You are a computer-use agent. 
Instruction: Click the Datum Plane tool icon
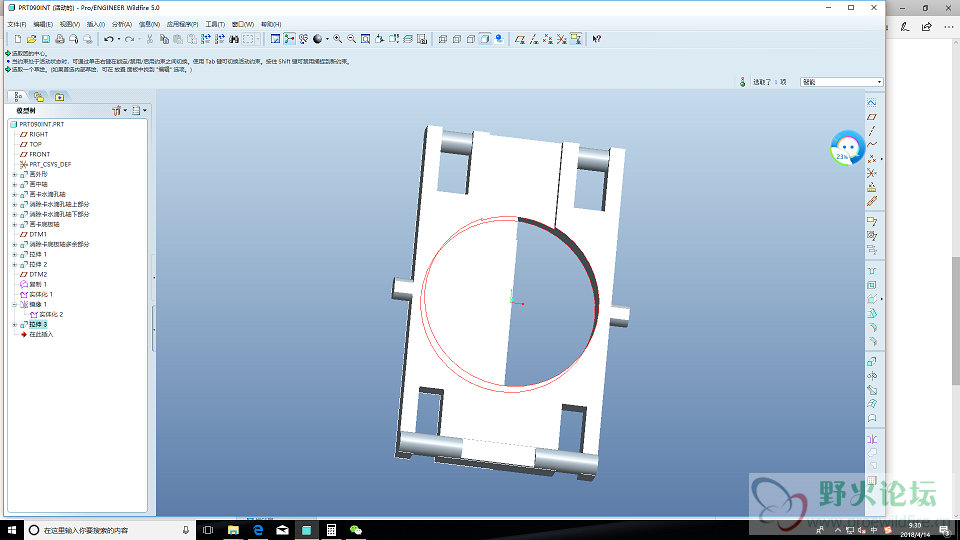pos(872,117)
